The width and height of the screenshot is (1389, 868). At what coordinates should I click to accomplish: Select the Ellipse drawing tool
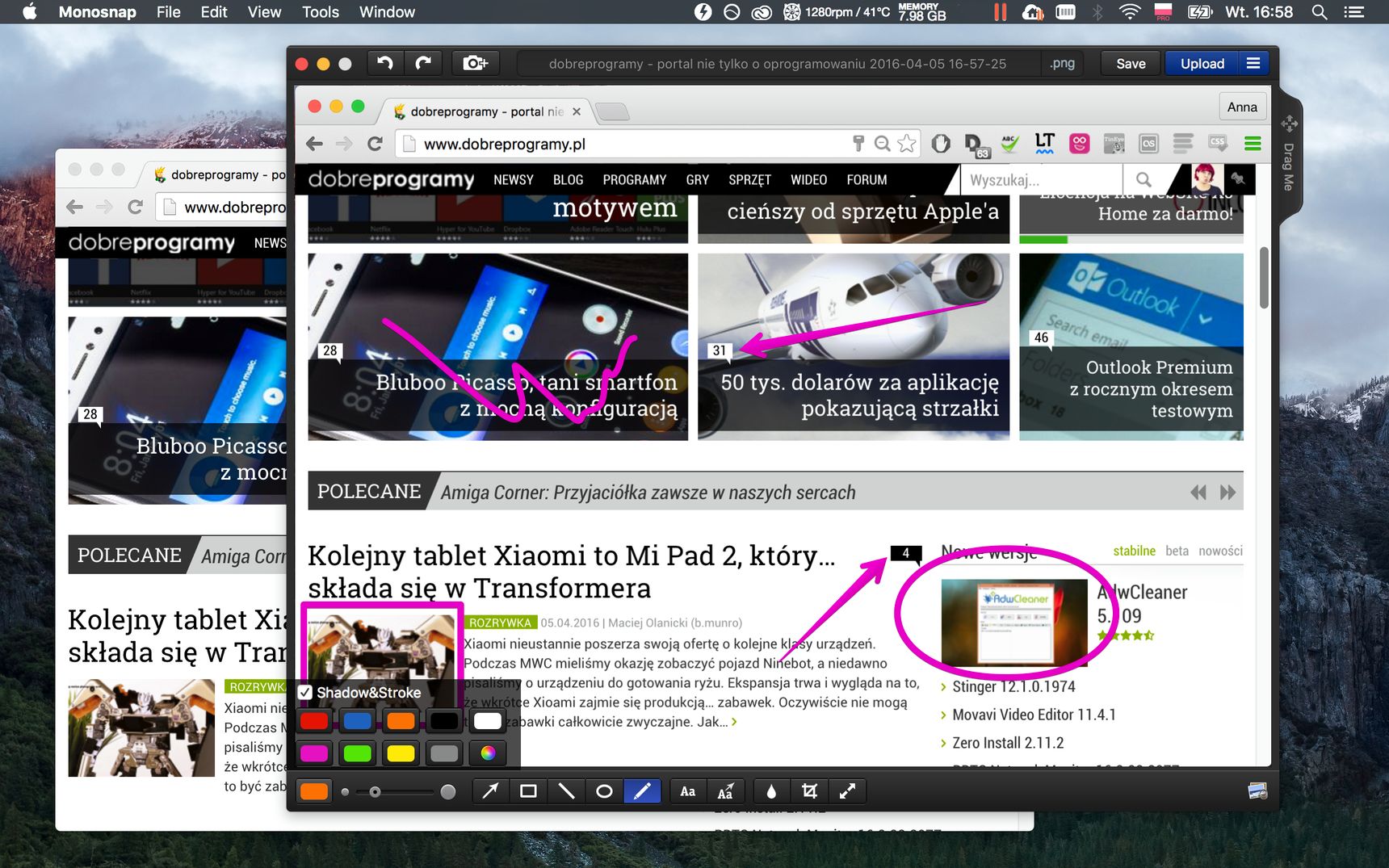tap(604, 791)
